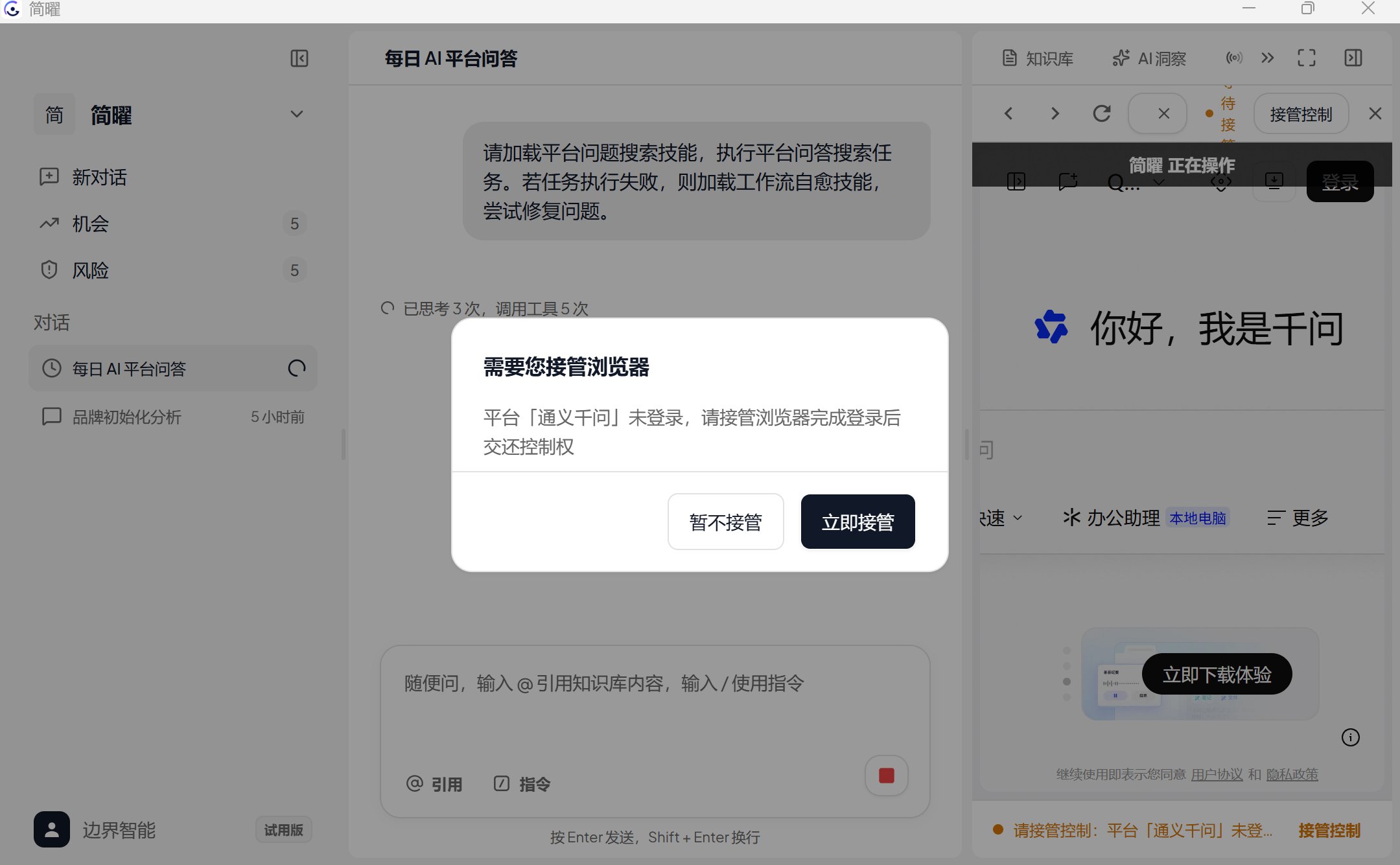This screenshot has width=1400, height=865.
Task: Click the 简 workspace avatar
Action: coord(54,115)
